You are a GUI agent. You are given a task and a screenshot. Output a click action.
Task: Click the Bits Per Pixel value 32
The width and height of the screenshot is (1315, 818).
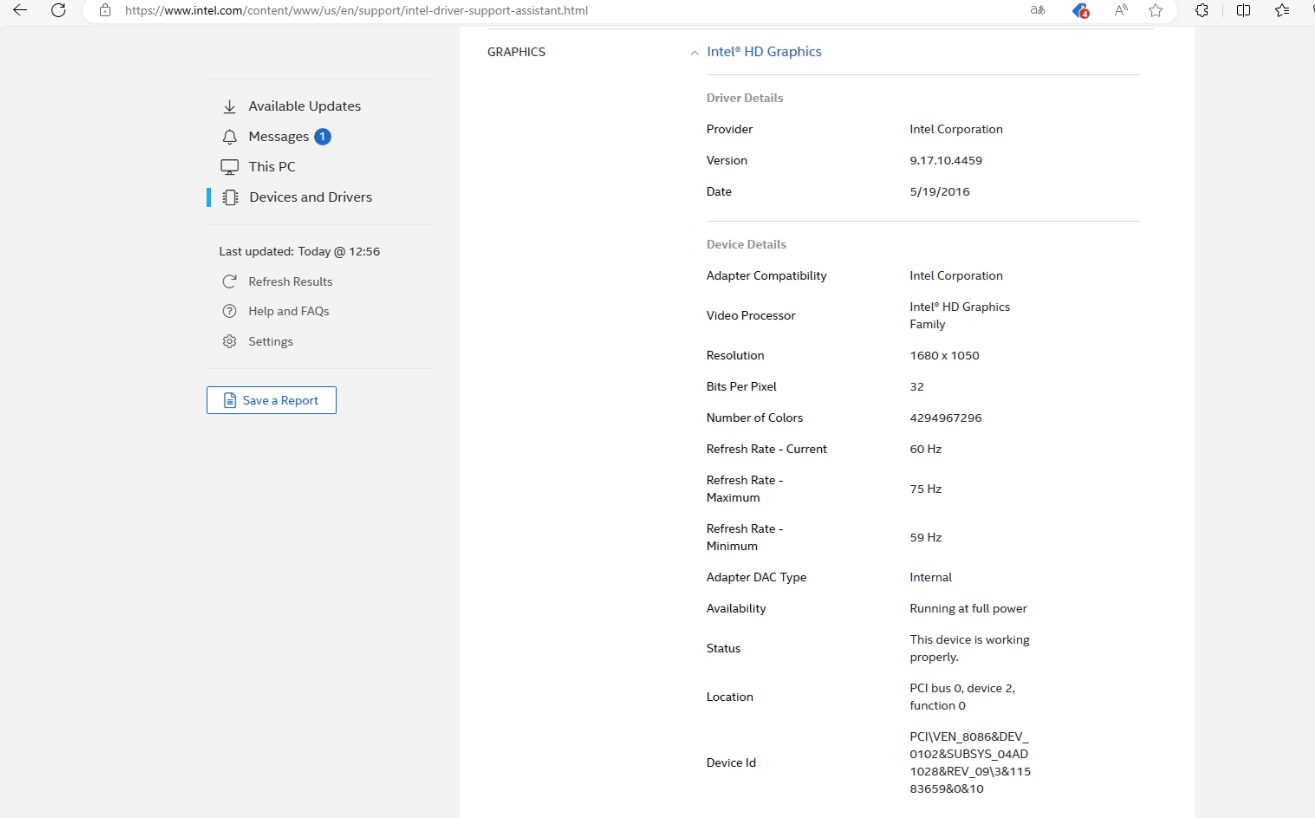[916, 386]
